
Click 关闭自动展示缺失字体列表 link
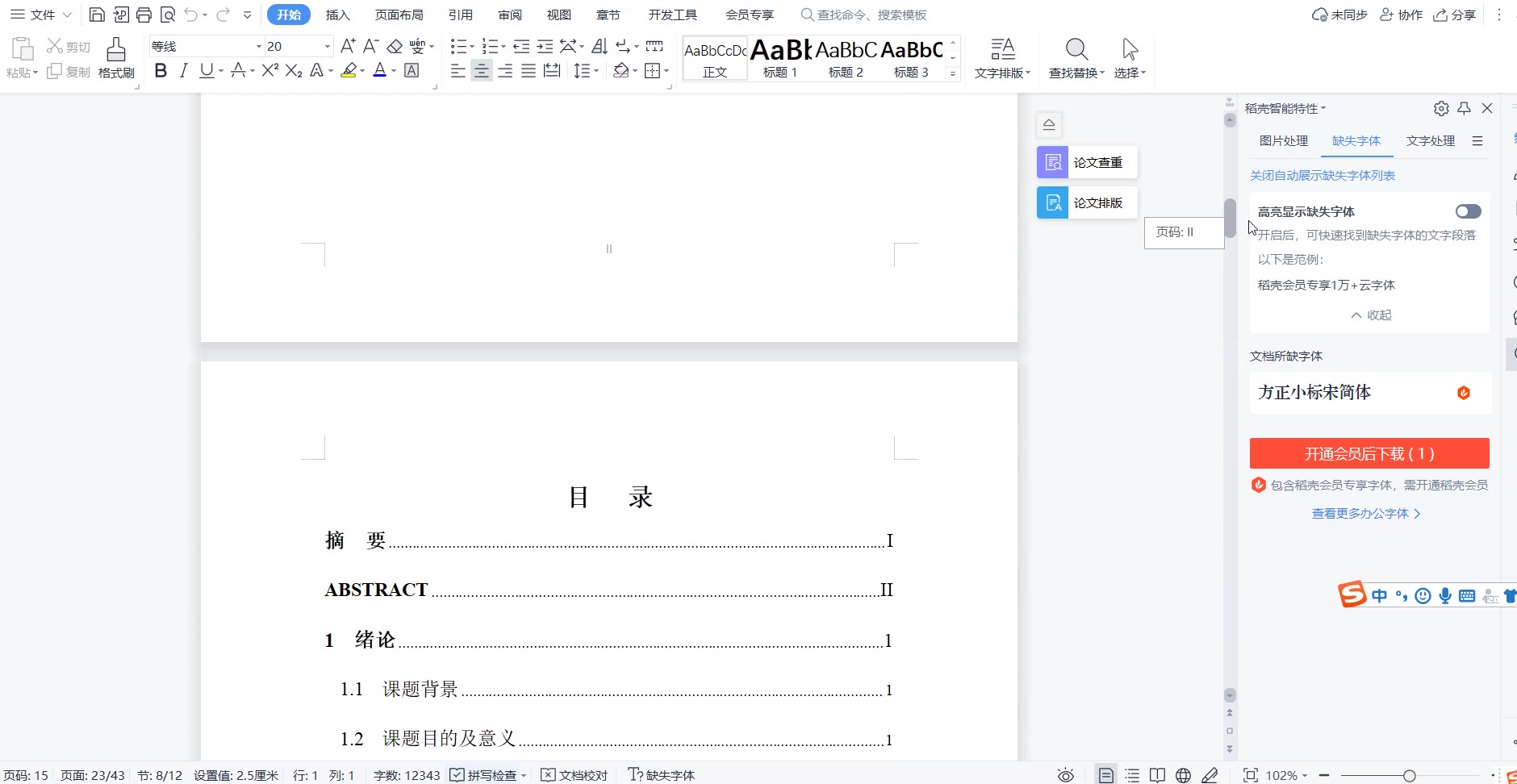click(x=1323, y=175)
